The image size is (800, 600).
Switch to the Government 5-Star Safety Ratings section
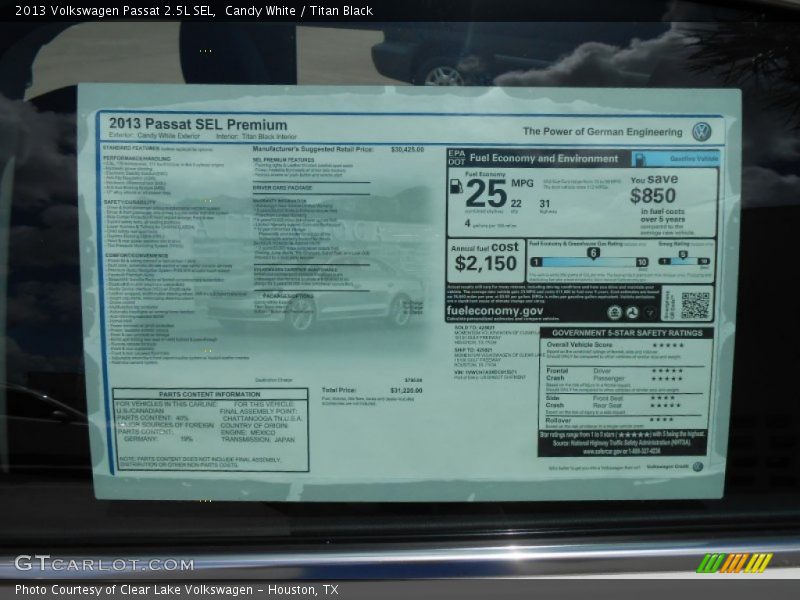(628, 333)
